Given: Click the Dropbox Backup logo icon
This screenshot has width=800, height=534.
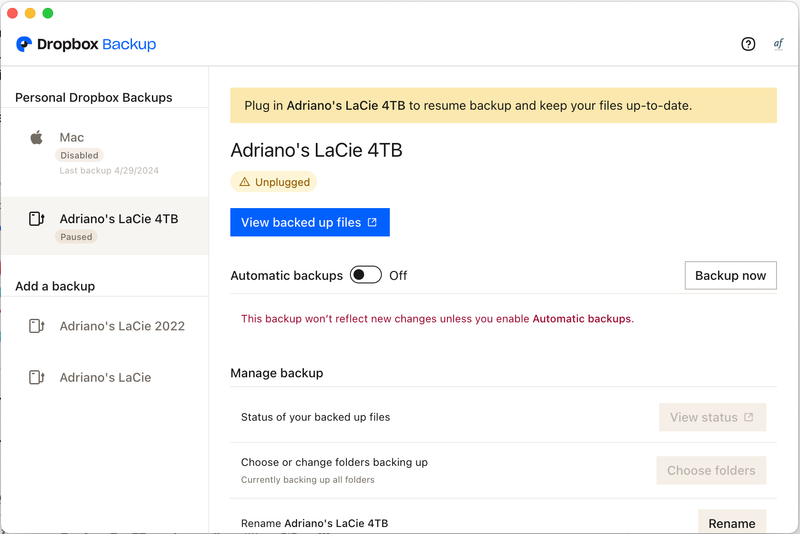Looking at the screenshot, I should coord(24,44).
